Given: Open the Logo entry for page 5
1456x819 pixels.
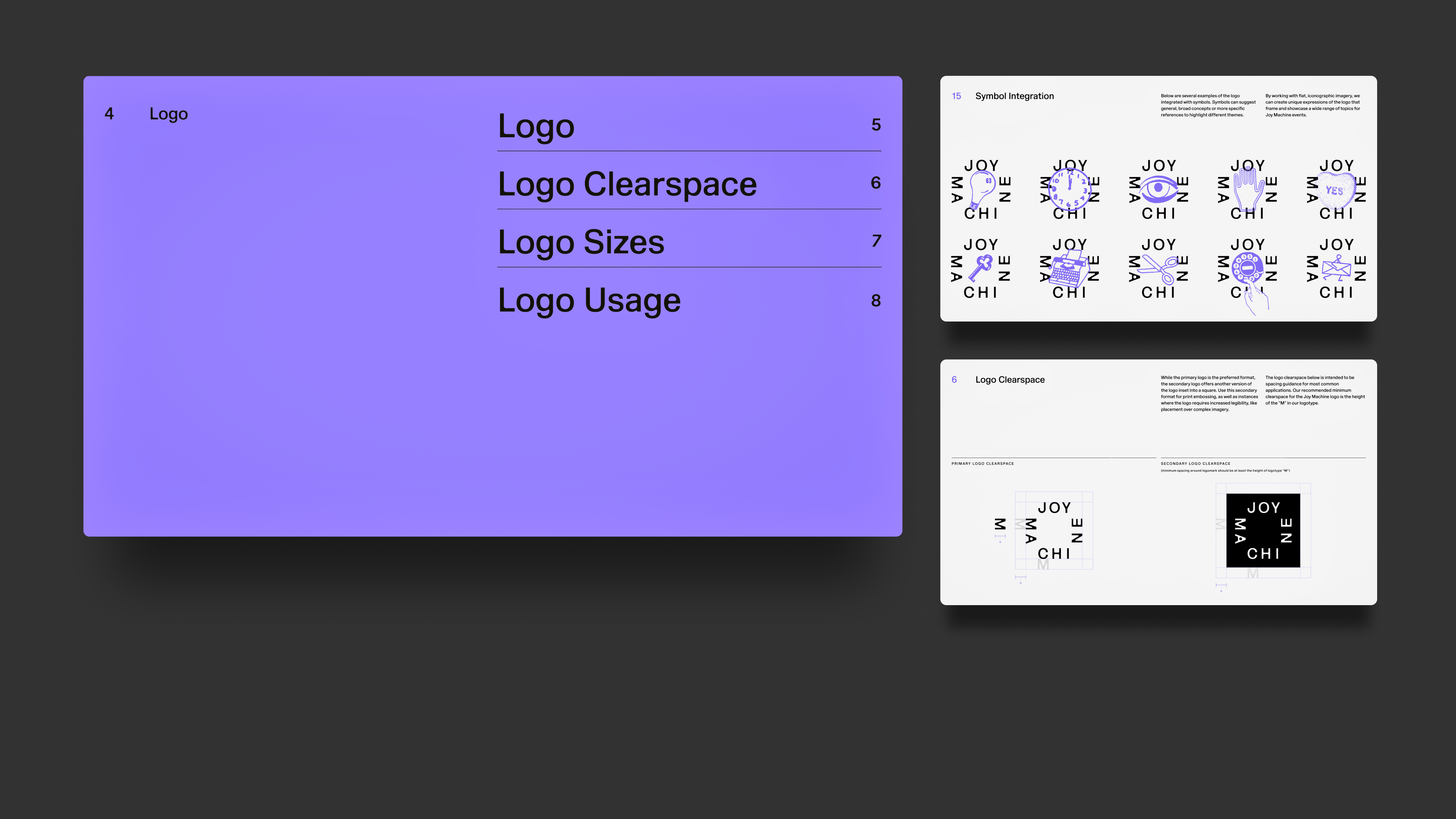Looking at the screenshot, I should coord(536,126).
